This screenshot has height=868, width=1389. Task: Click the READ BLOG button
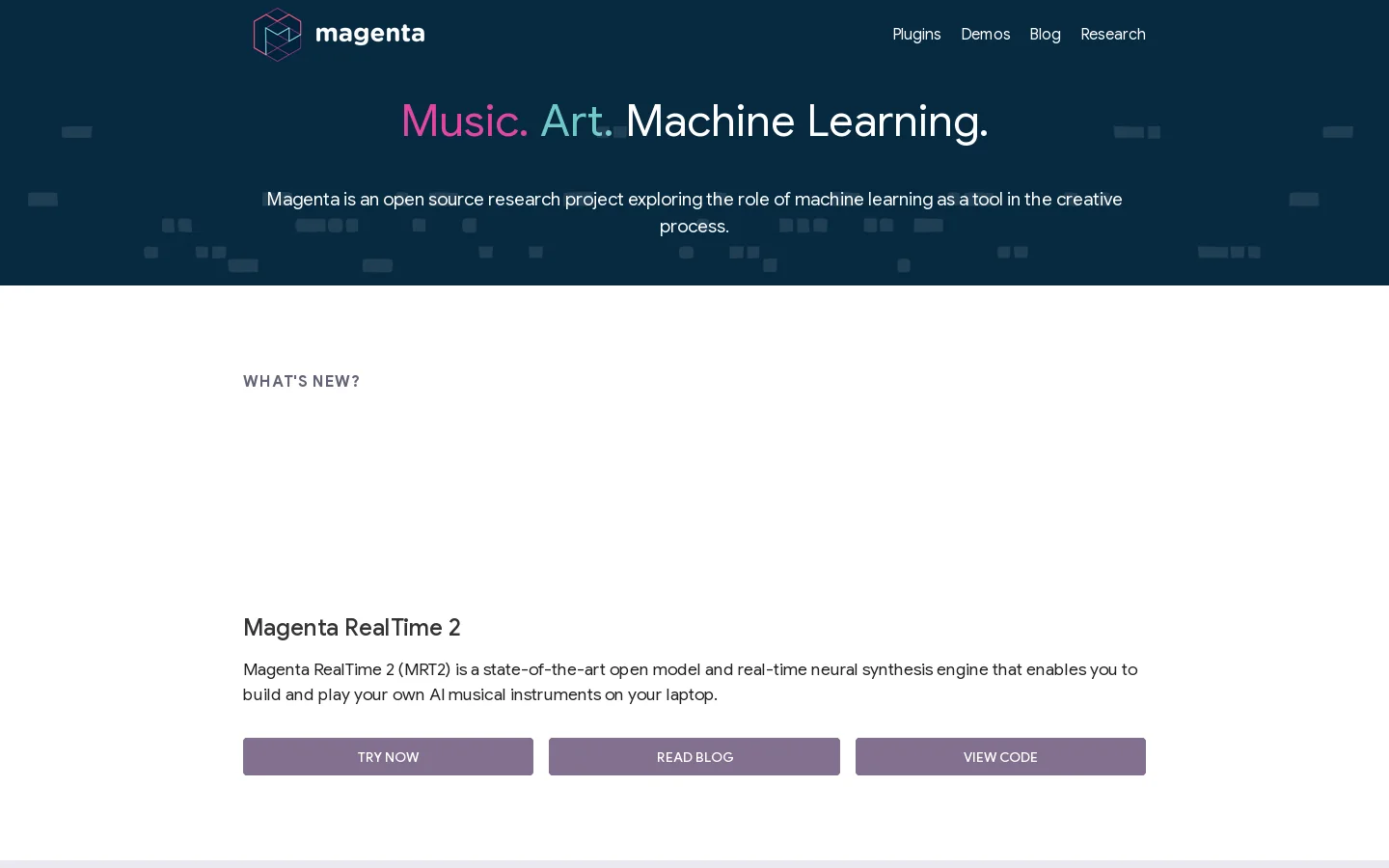[694, 757]
